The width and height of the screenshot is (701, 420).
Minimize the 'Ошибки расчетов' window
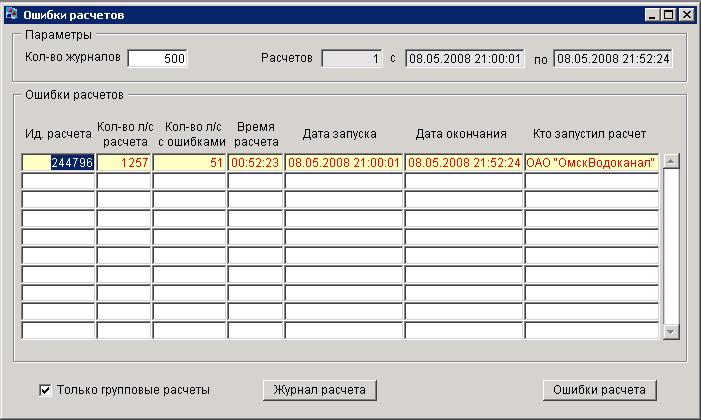point(653,15)
